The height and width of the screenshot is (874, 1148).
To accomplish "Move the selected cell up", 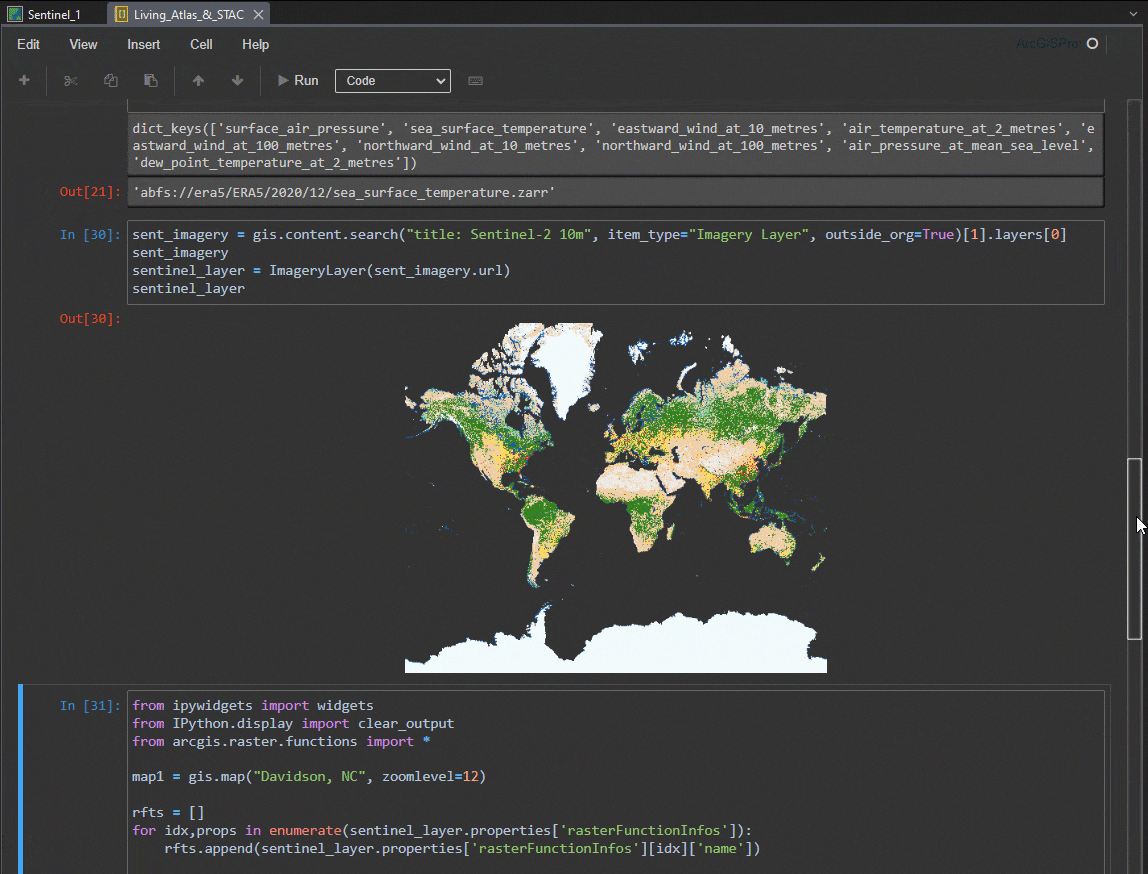I will tap(198, 80).
